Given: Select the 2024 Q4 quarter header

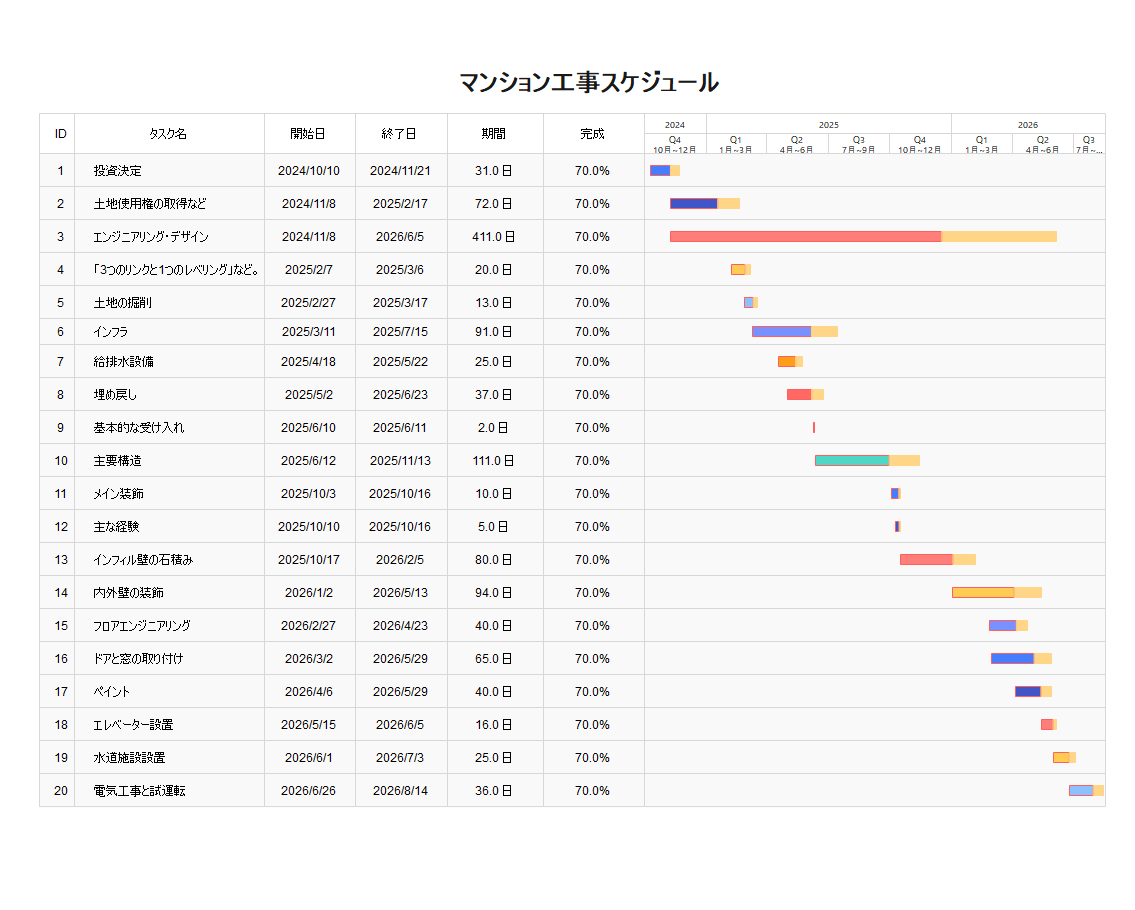Looking at the screenshot, I should (675, 144).
